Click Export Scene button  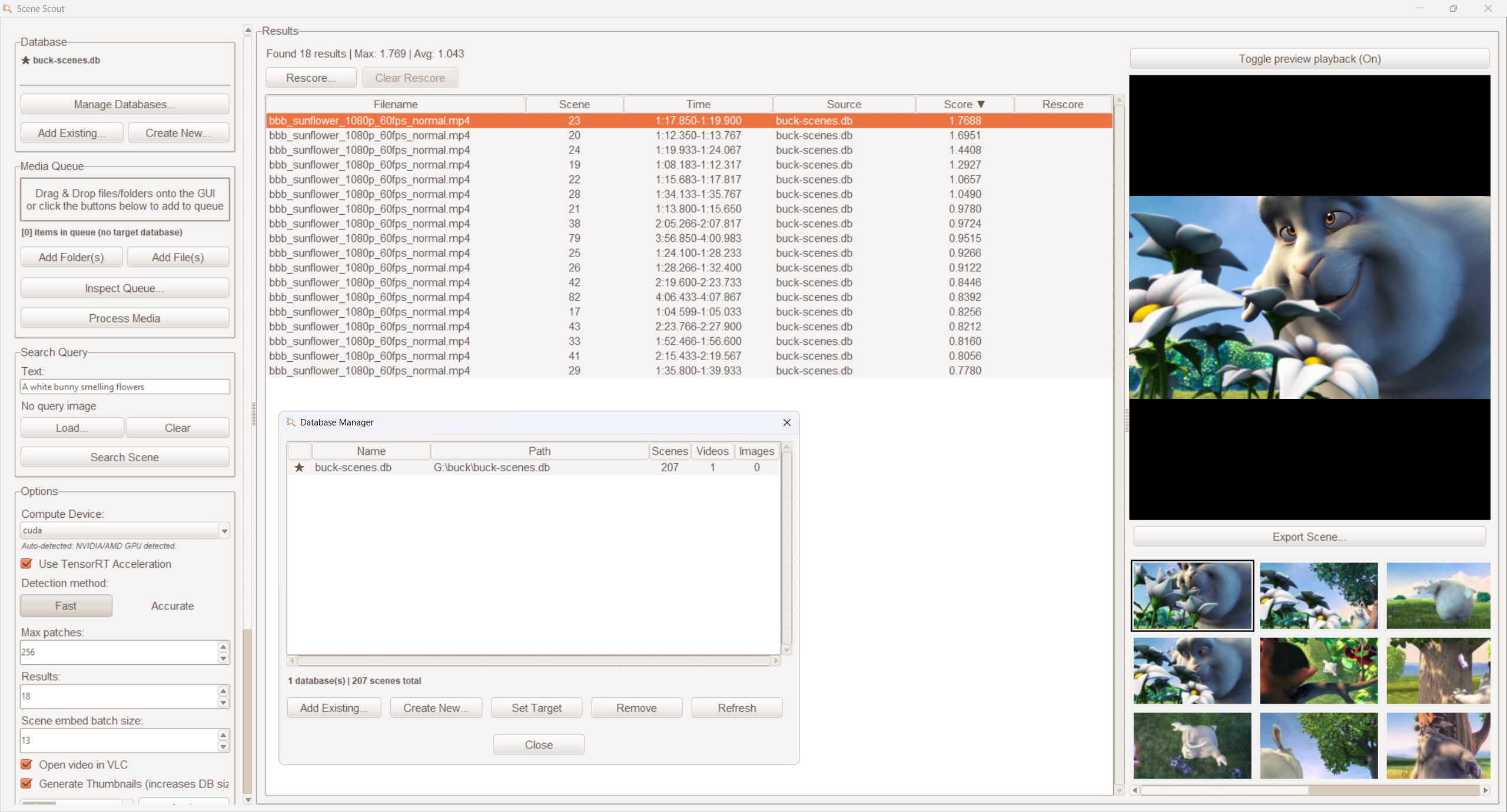1309,537
